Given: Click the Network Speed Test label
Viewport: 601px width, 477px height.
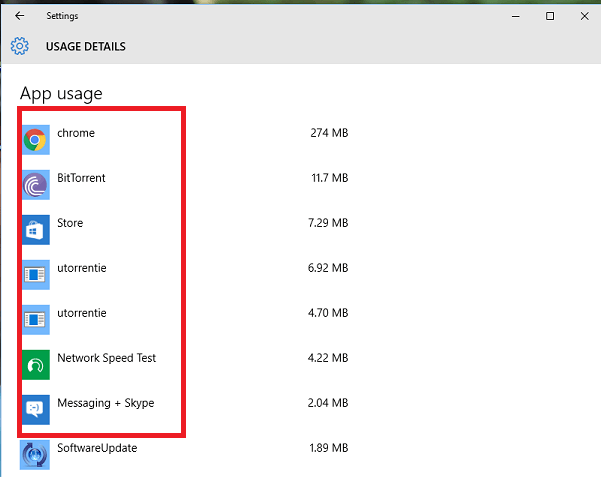Looking at the screenshot, I should click(107, 358).
